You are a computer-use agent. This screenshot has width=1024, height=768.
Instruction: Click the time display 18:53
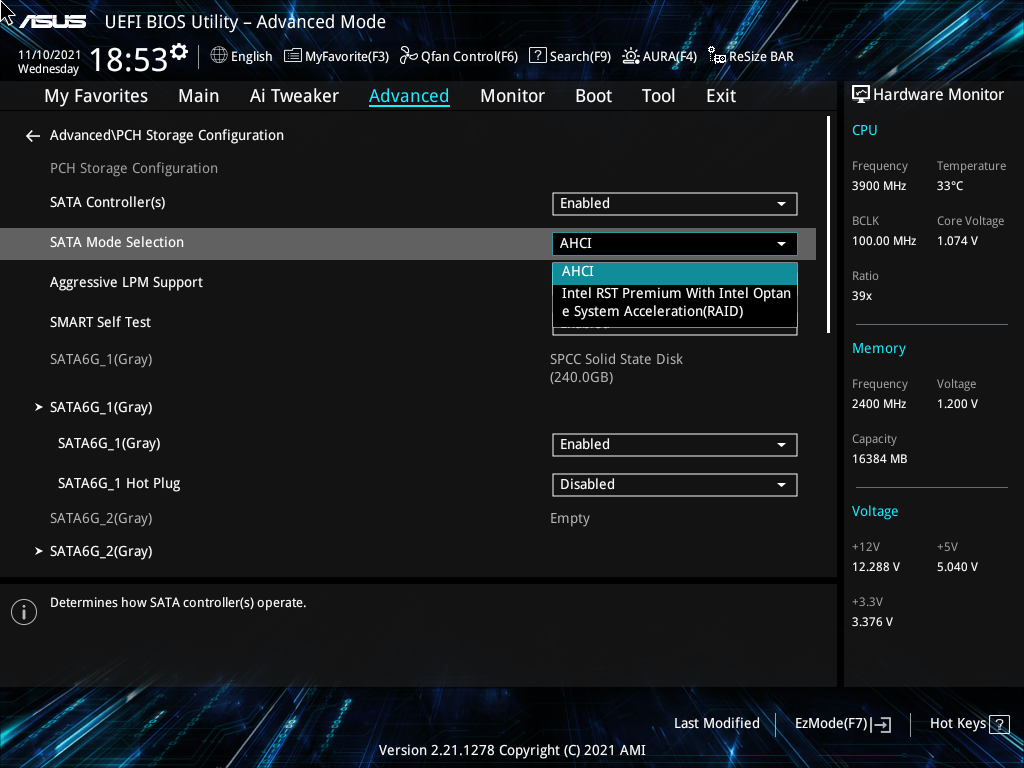coord(128,60)
